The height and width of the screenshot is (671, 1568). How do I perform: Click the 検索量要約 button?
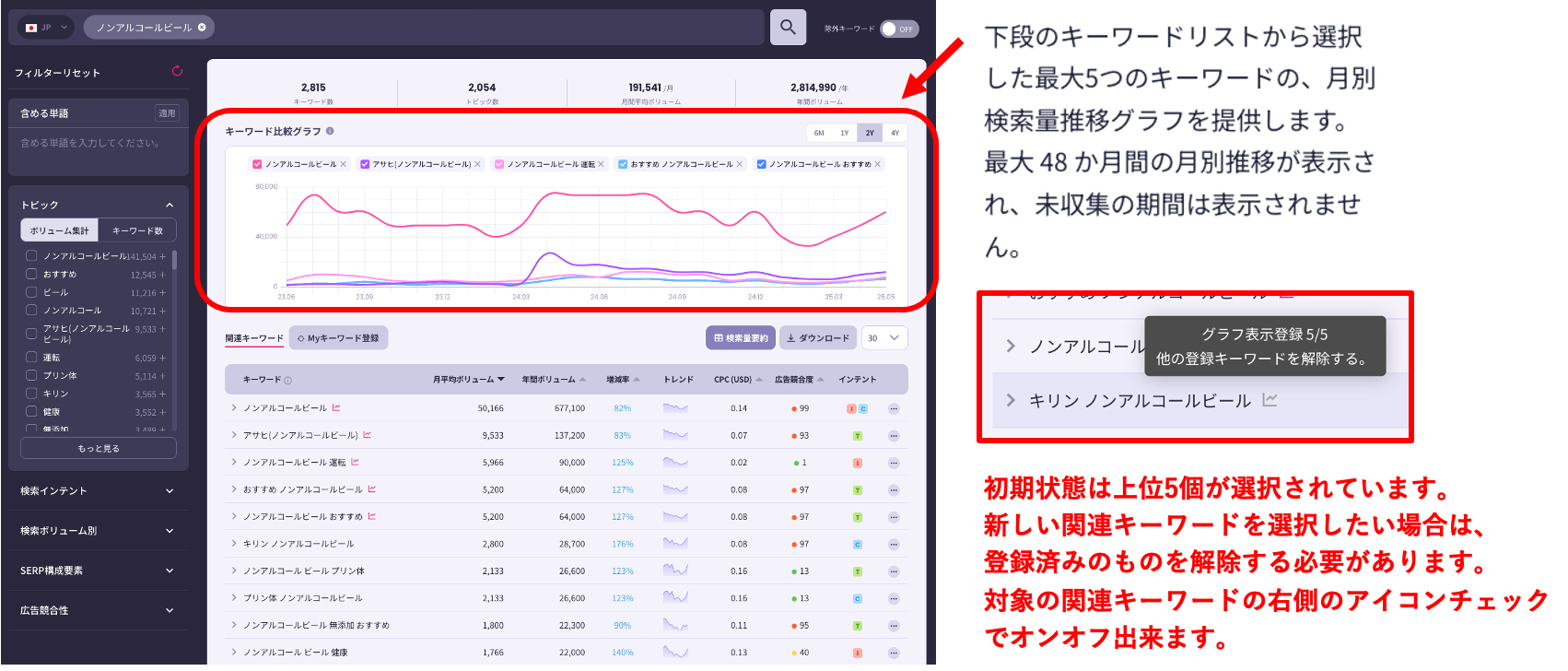[x=740, y=338]
